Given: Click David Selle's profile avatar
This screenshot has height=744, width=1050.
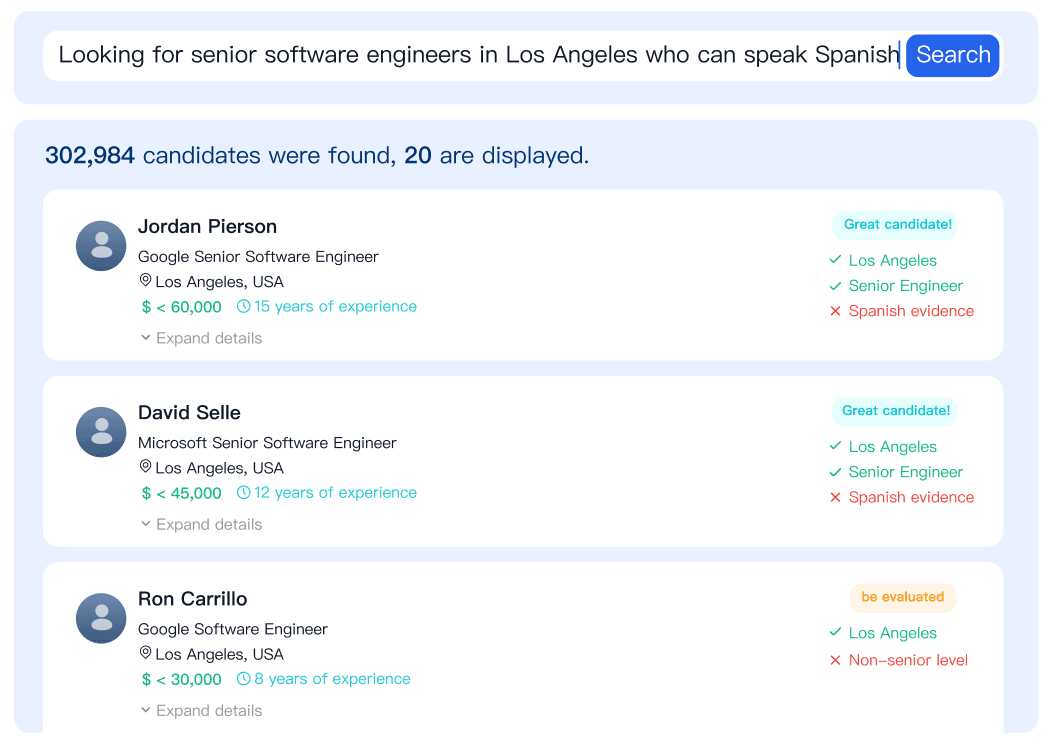Looking at the screenshot, I should (100, 431).
